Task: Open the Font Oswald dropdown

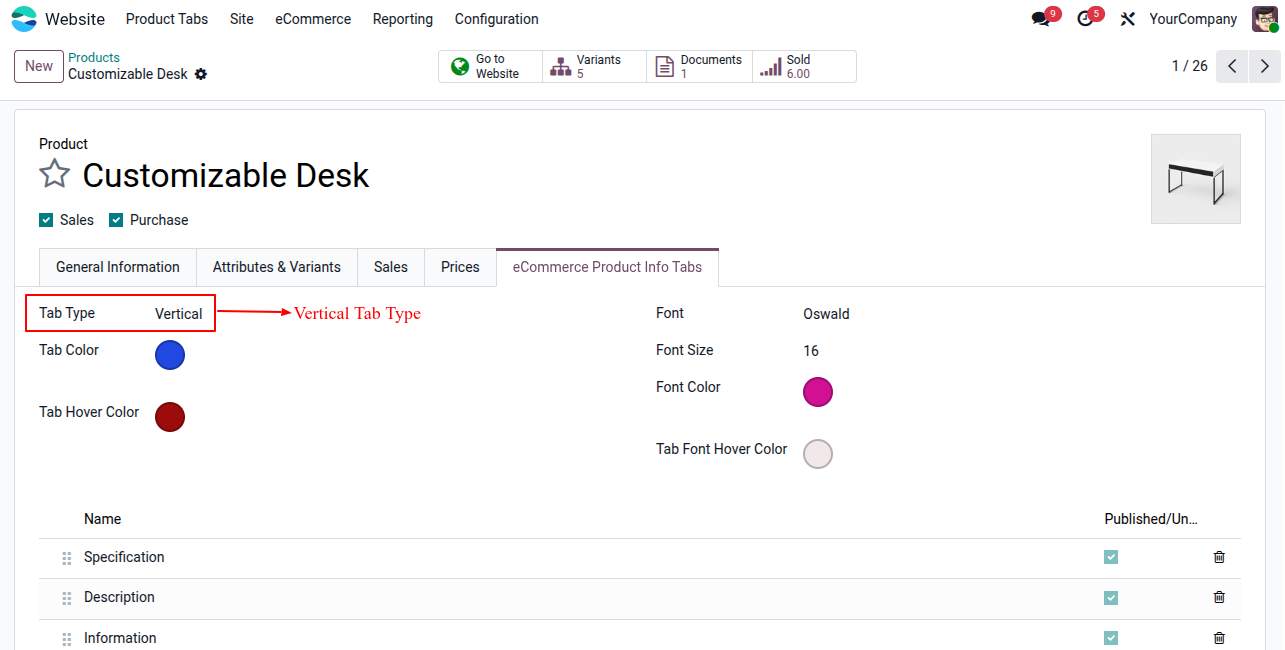Action: (x=826, y=314)
